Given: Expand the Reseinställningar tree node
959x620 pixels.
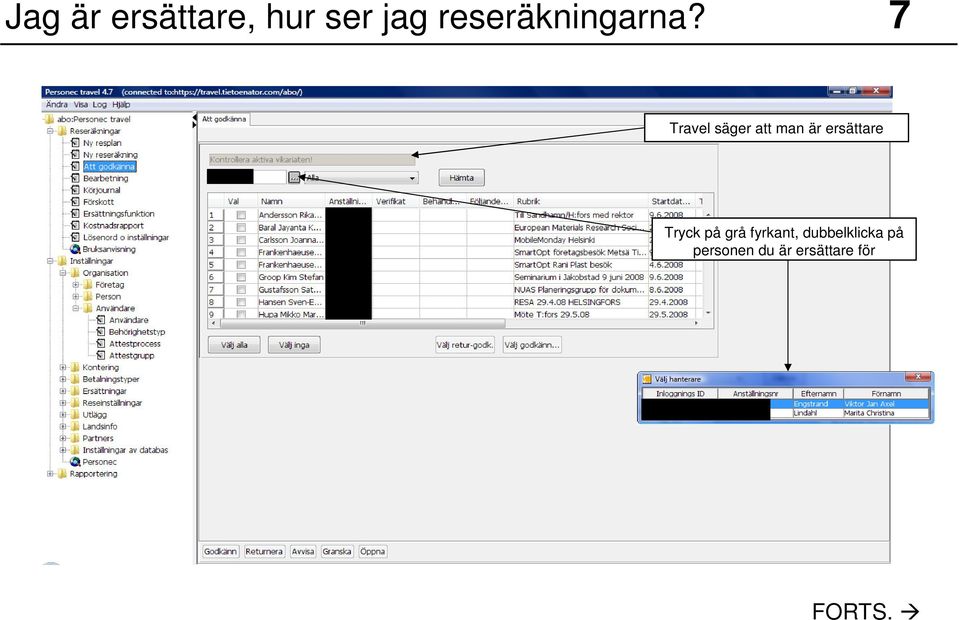Looking at the screenshot, I should point(63,403).
